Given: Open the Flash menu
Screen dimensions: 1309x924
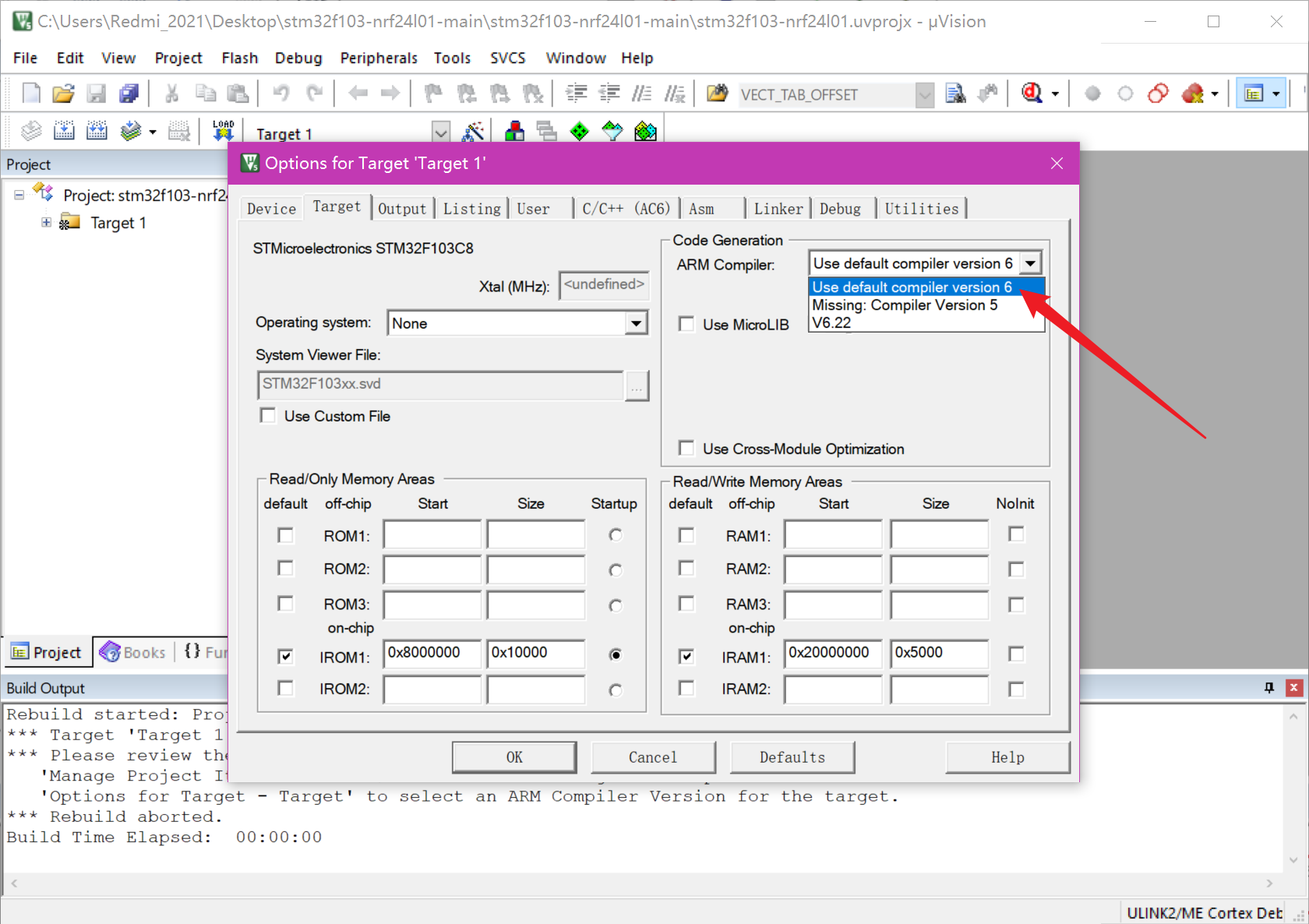Looking at the screenshot, I should tap(239, 58).
